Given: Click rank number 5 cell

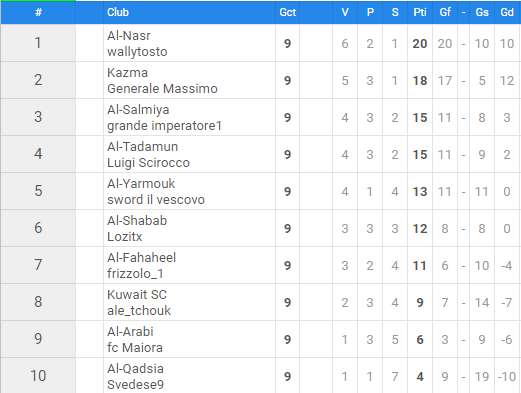Looking at the screenshot, I should [x=38, y=191].
